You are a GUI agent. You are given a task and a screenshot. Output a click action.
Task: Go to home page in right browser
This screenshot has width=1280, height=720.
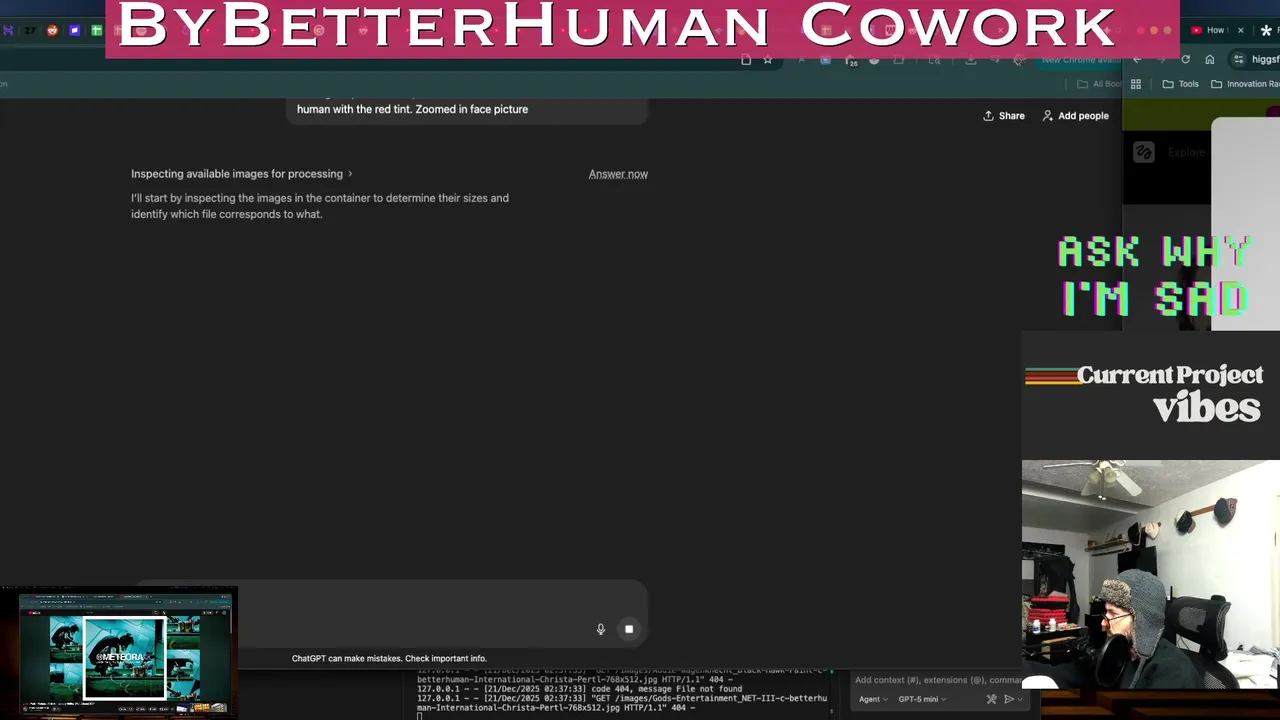pyautogui.click(x=1209, y=60)
